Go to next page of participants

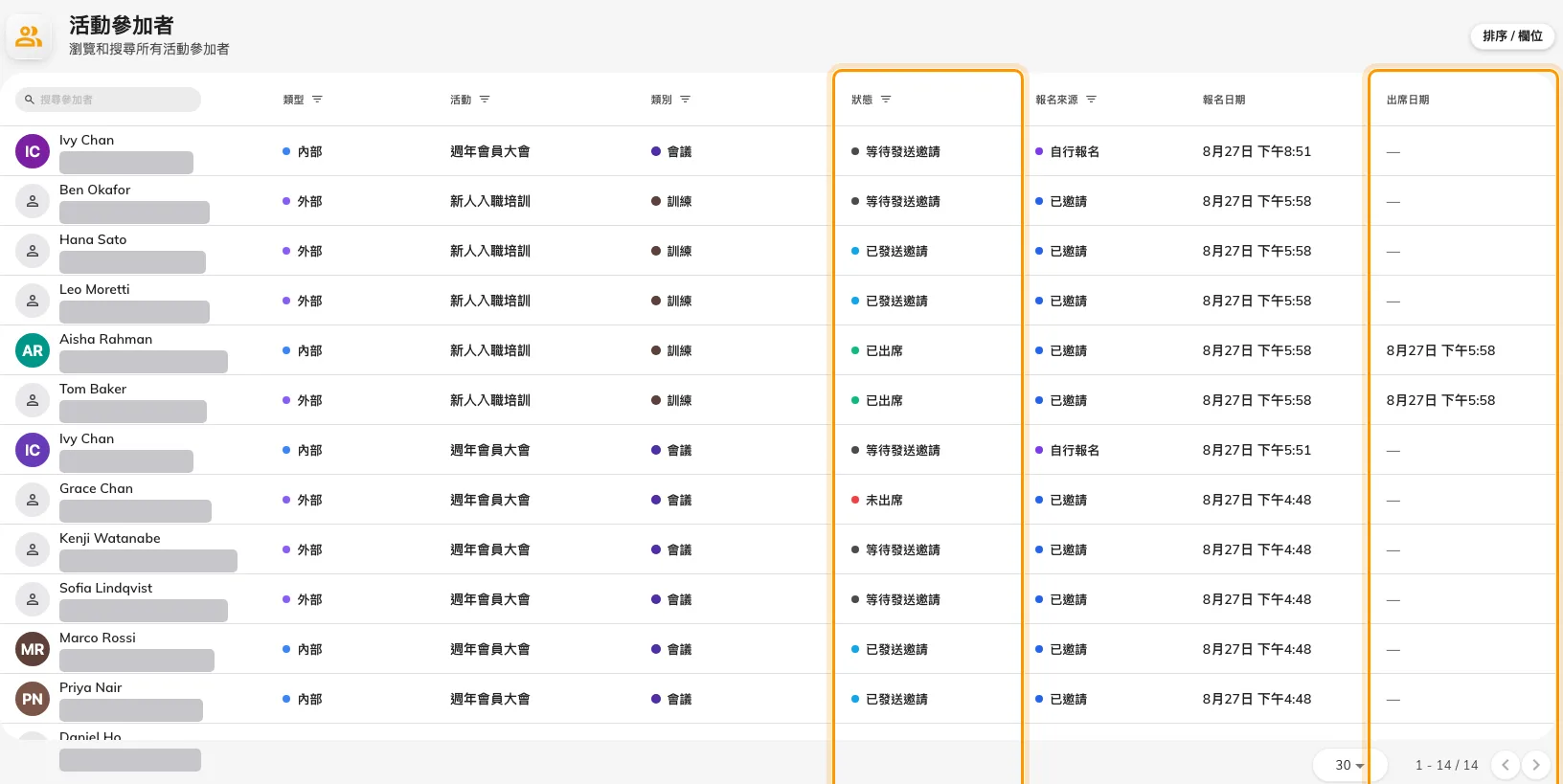(1536, 765)
